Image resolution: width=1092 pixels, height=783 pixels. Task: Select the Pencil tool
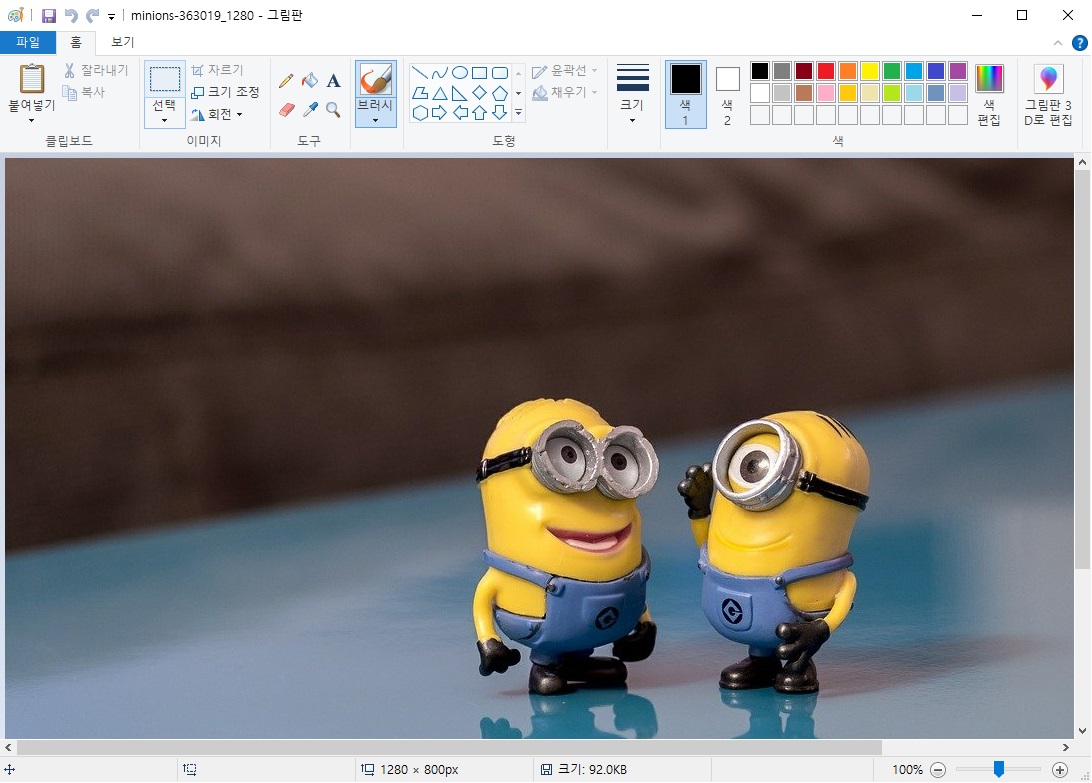click(286, 81)
